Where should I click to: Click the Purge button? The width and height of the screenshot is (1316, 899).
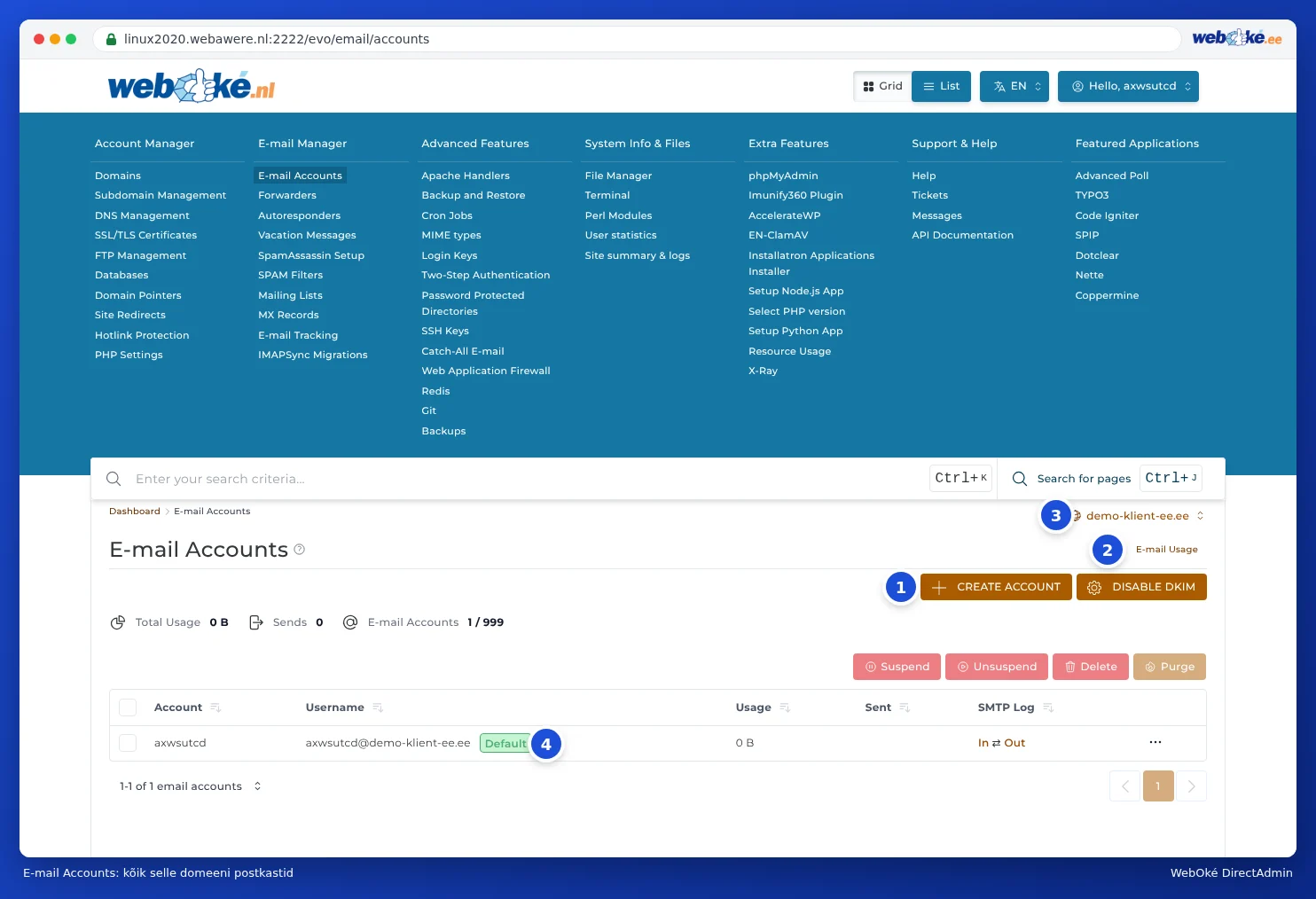click(x=1170, y=667)
